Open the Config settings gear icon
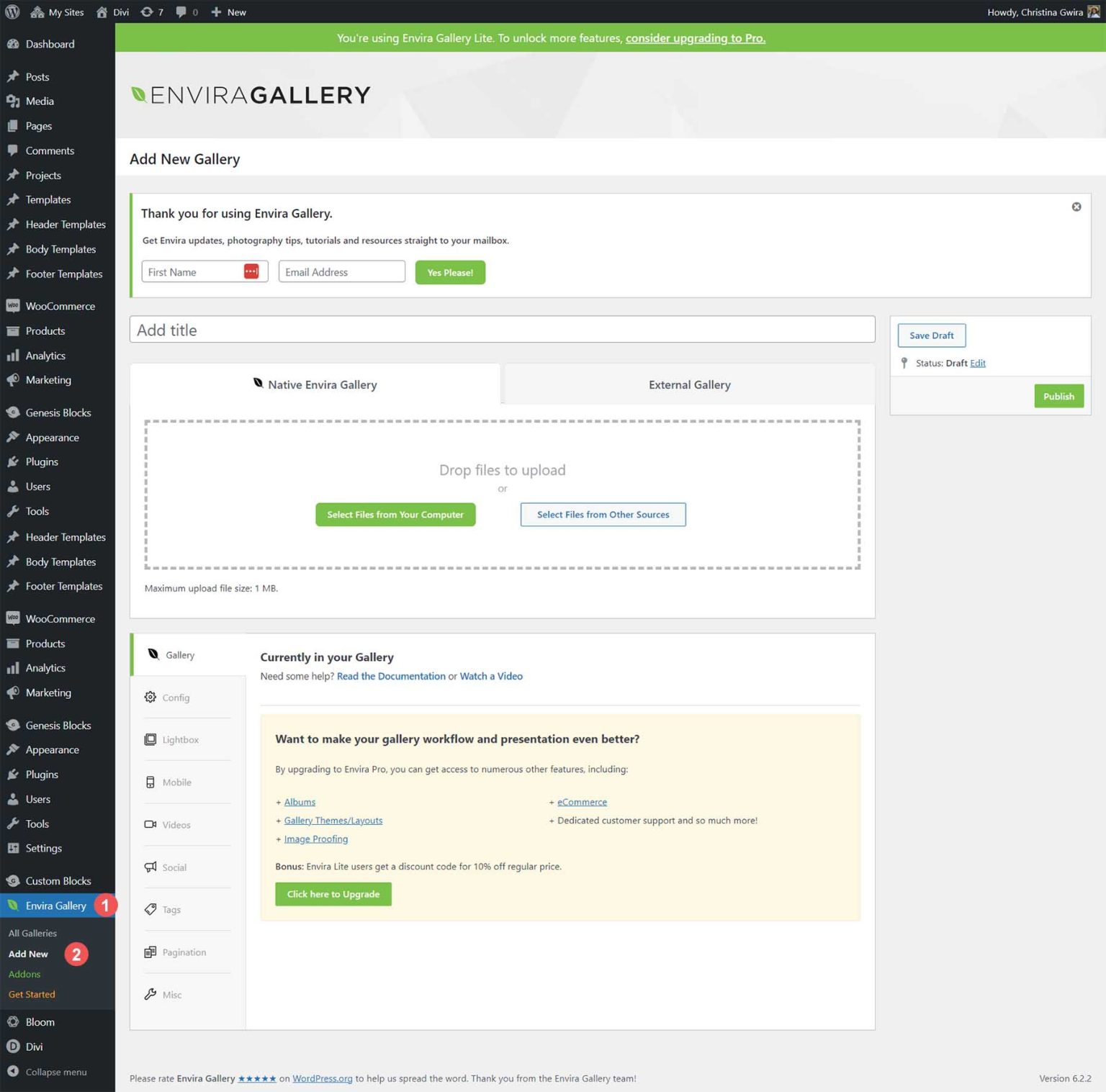1106x1092 pixels. pos(150,697)
